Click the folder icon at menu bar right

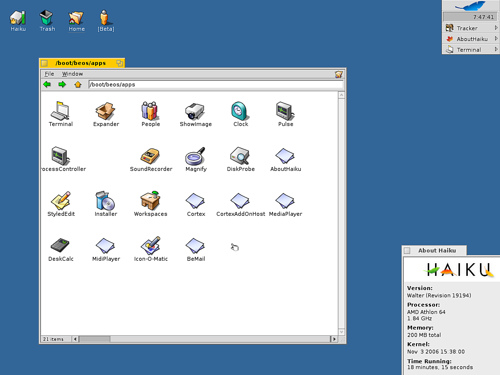339,74
